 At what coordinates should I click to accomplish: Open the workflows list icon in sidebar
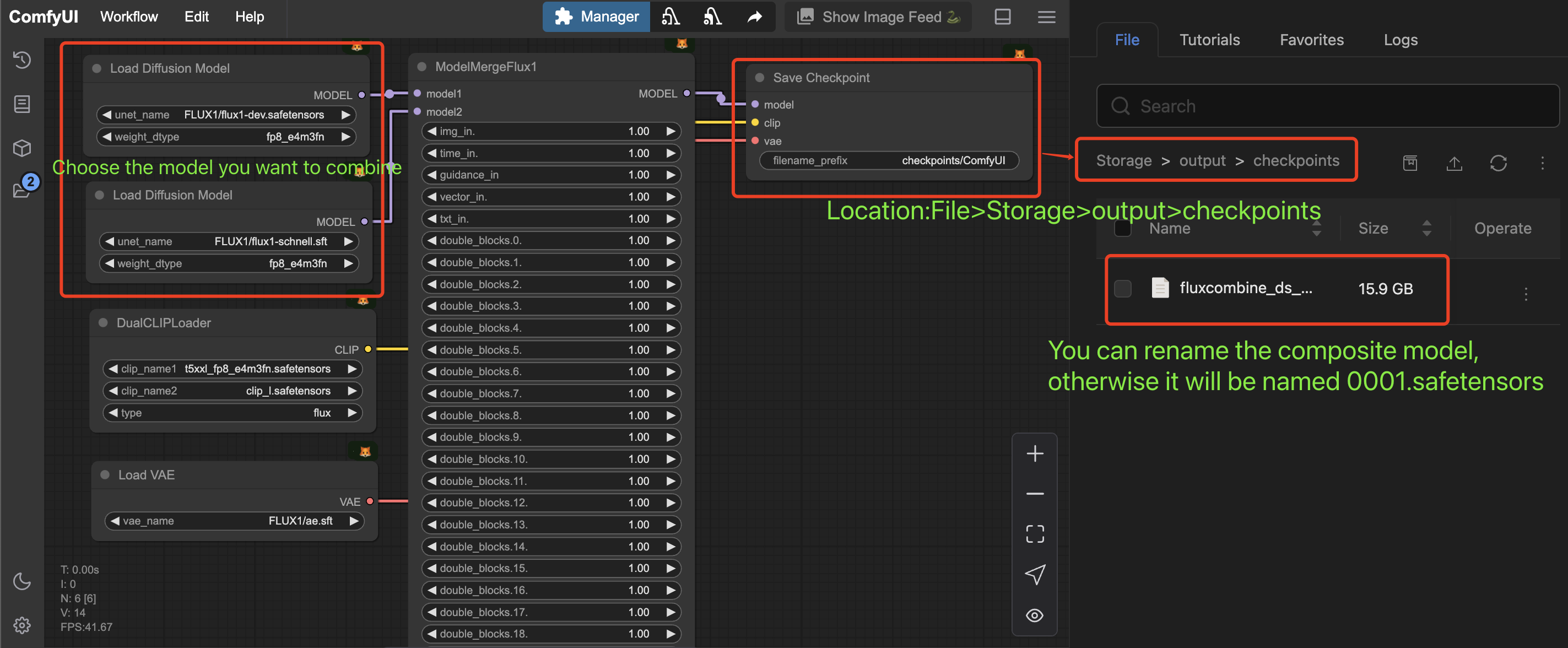coord(22,104)
